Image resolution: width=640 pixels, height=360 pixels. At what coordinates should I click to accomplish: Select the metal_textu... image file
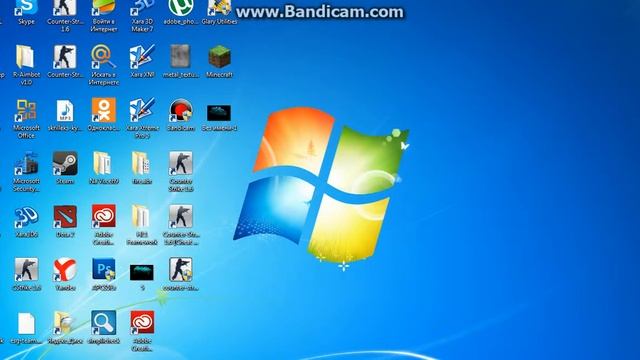pos(180,61)
